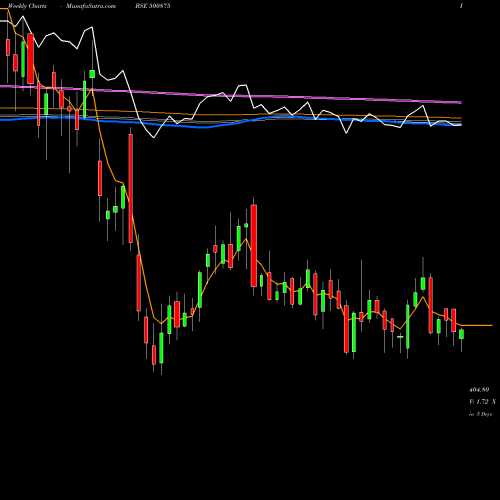Click the 'V: 1.72 X' volume text

coord(483,402)
